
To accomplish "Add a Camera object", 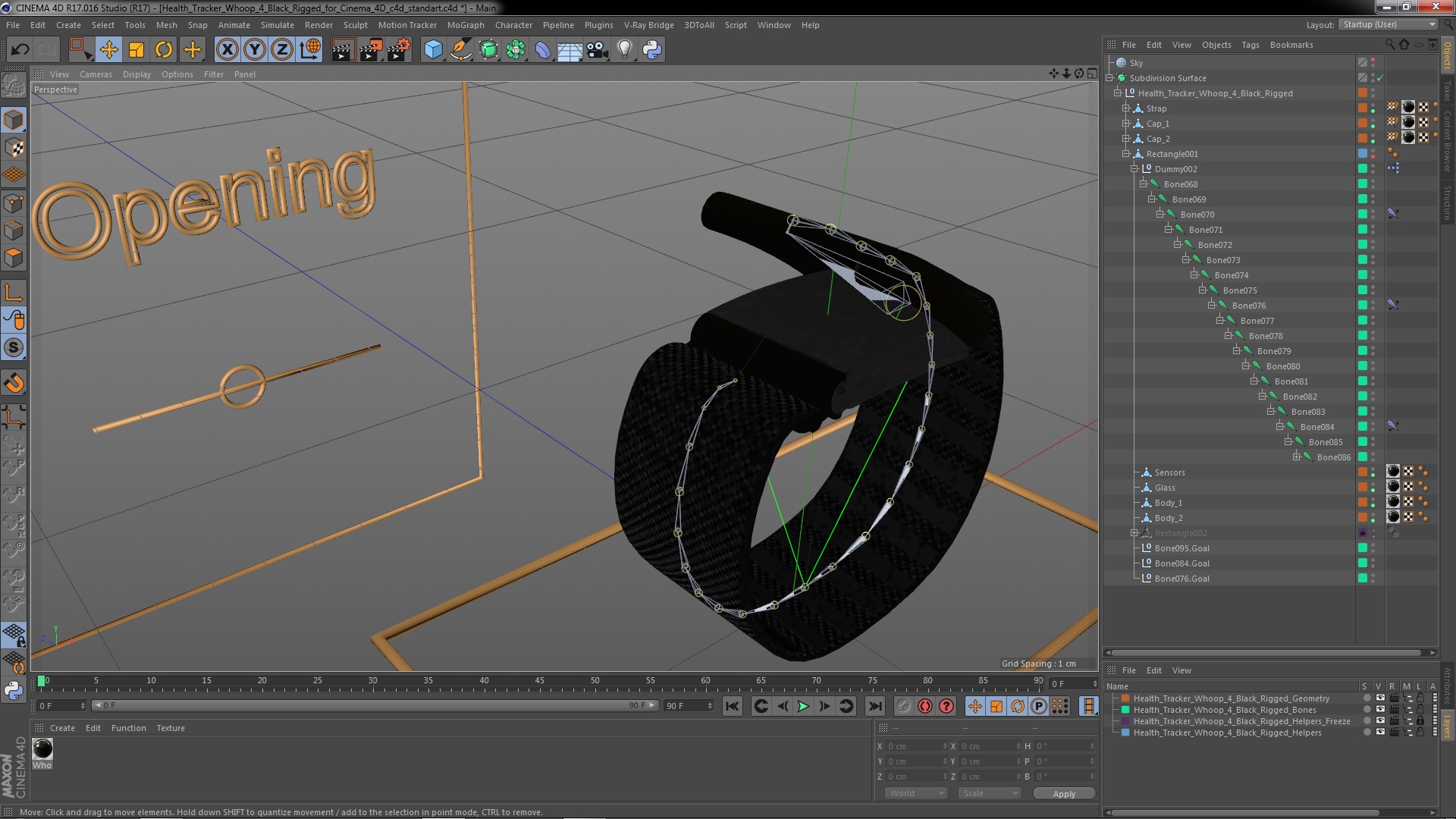I will (598, 50).
